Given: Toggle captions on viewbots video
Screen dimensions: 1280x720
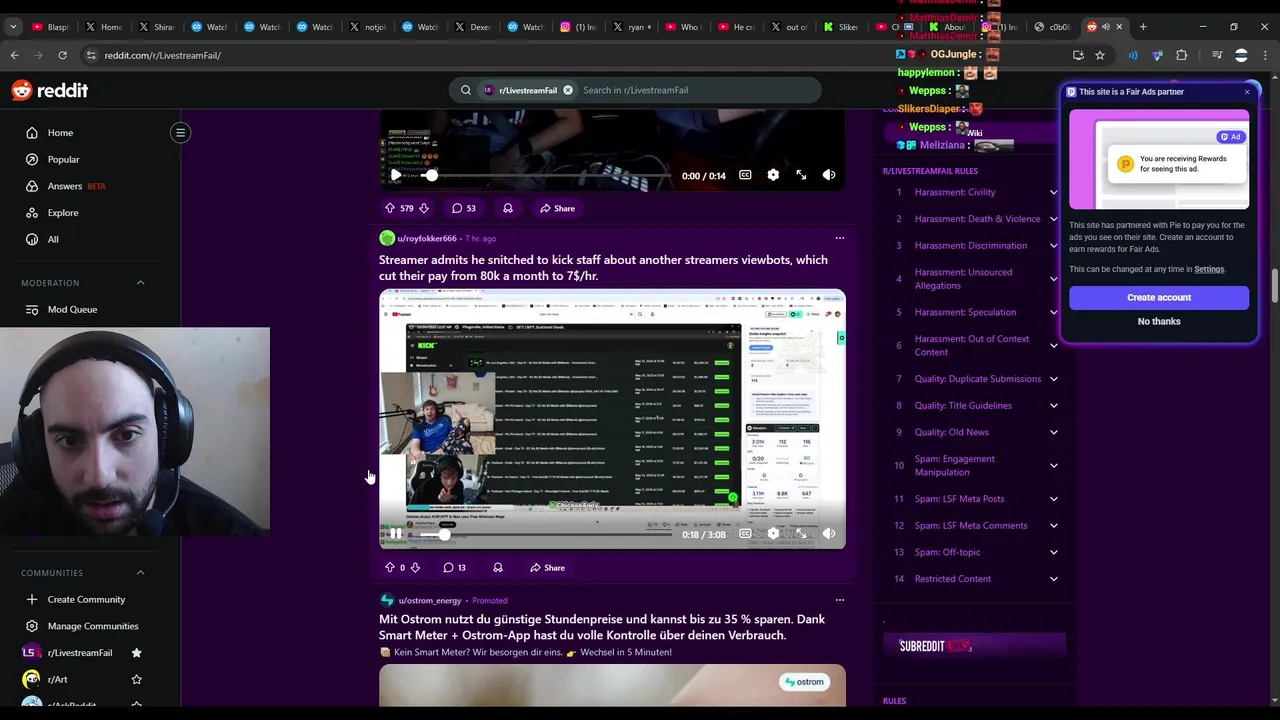Looking at the screenshot, I should pyautogui.click(x=745, y=534).
